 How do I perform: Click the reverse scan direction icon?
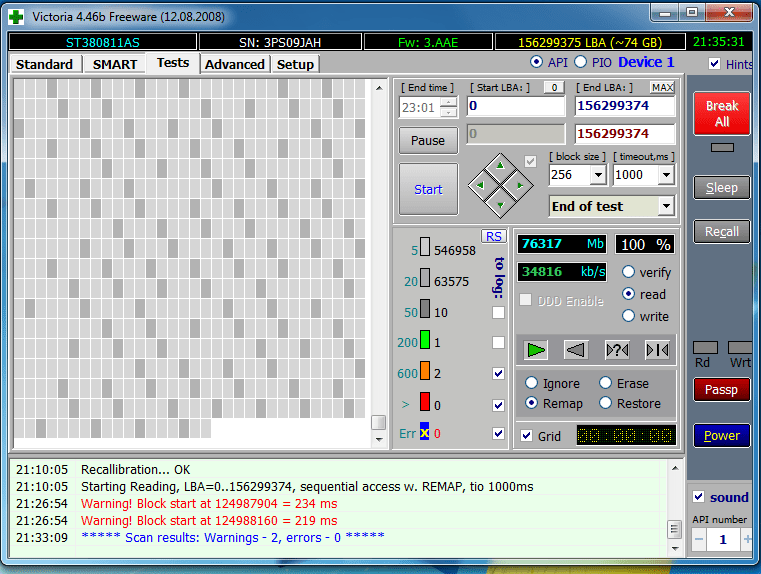coord(576,349)
